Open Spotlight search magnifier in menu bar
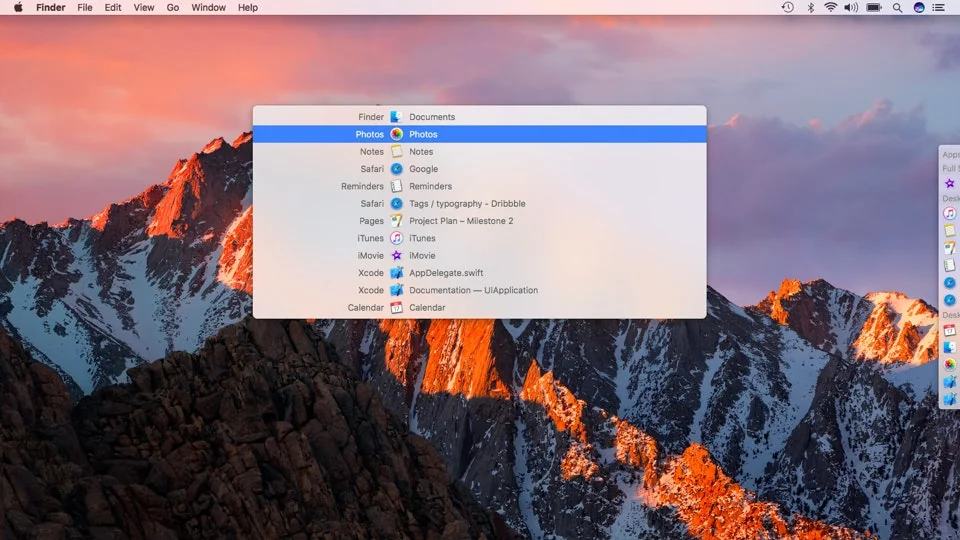The width and height of the screenshot is (960, 540). [x=897, y=7]
